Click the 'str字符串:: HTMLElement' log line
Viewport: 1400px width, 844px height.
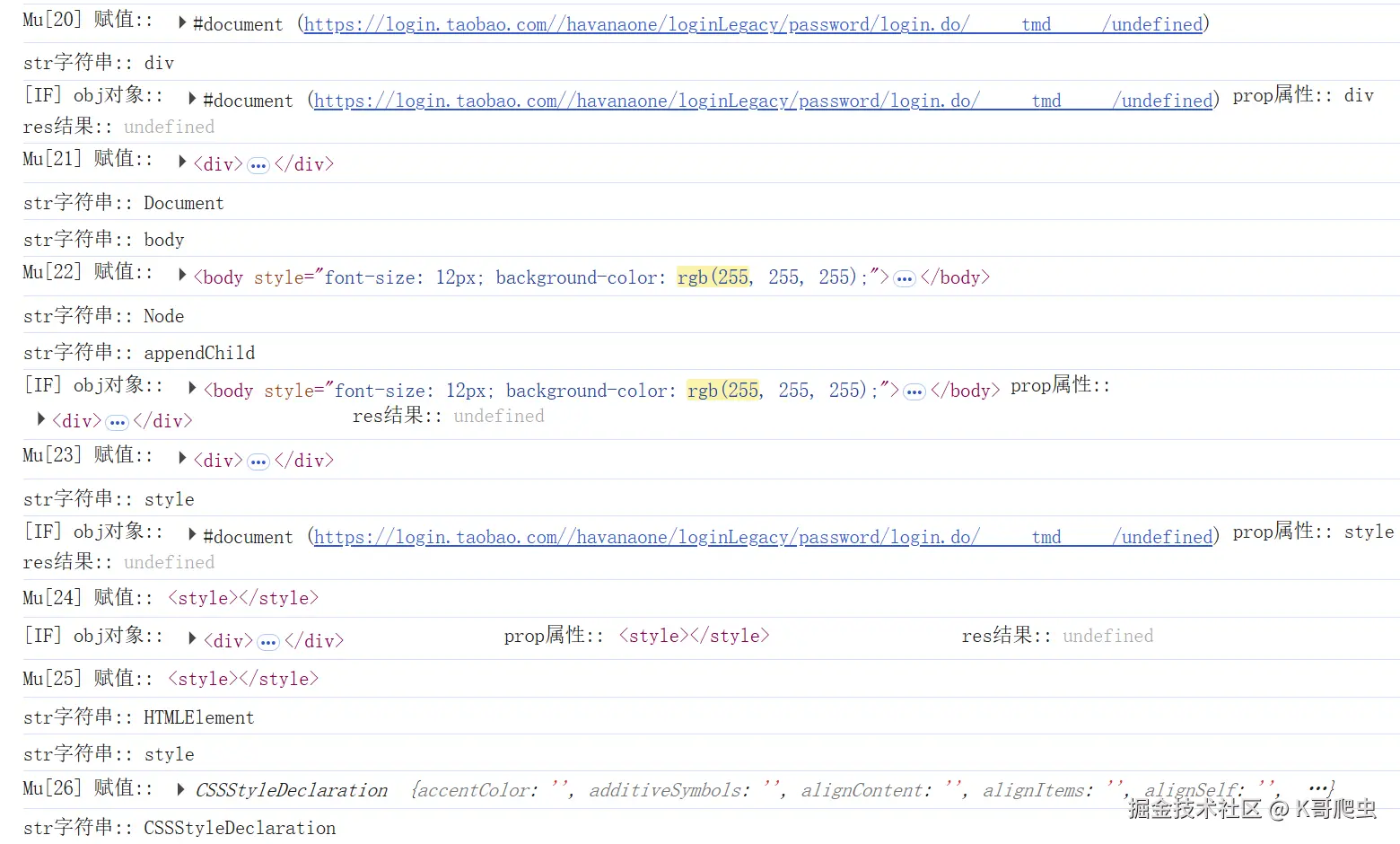[139, 717]
